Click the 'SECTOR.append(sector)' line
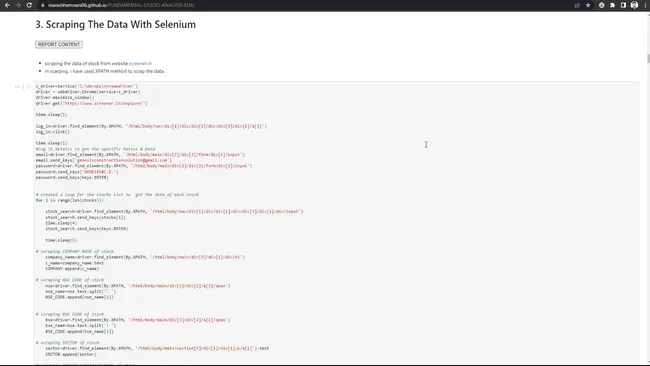Screen dimensions: 650x366 click(x=71, y=354)
